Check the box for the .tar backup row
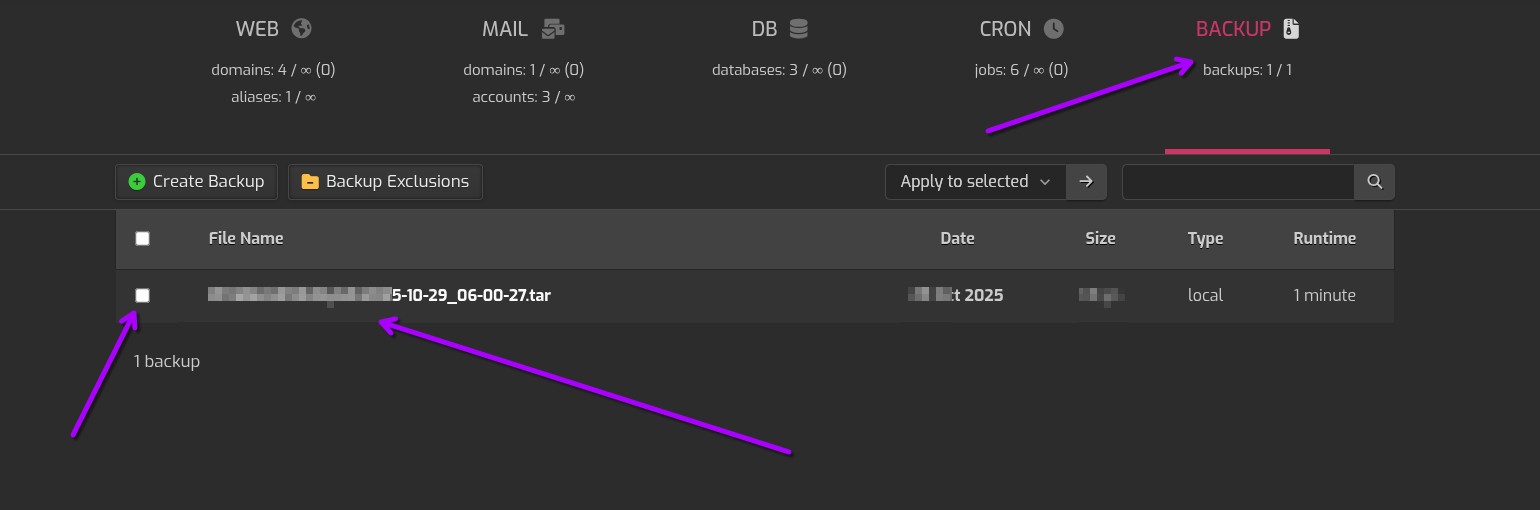1540x510 pixels. pos(142,295)
